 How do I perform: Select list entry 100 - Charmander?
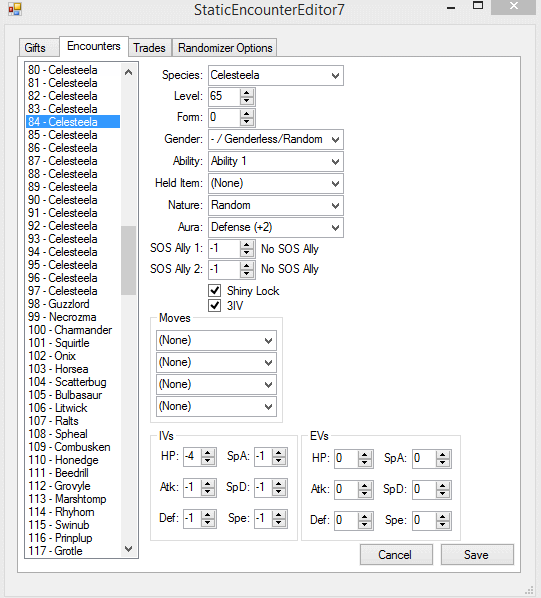(x=73, y=330)
